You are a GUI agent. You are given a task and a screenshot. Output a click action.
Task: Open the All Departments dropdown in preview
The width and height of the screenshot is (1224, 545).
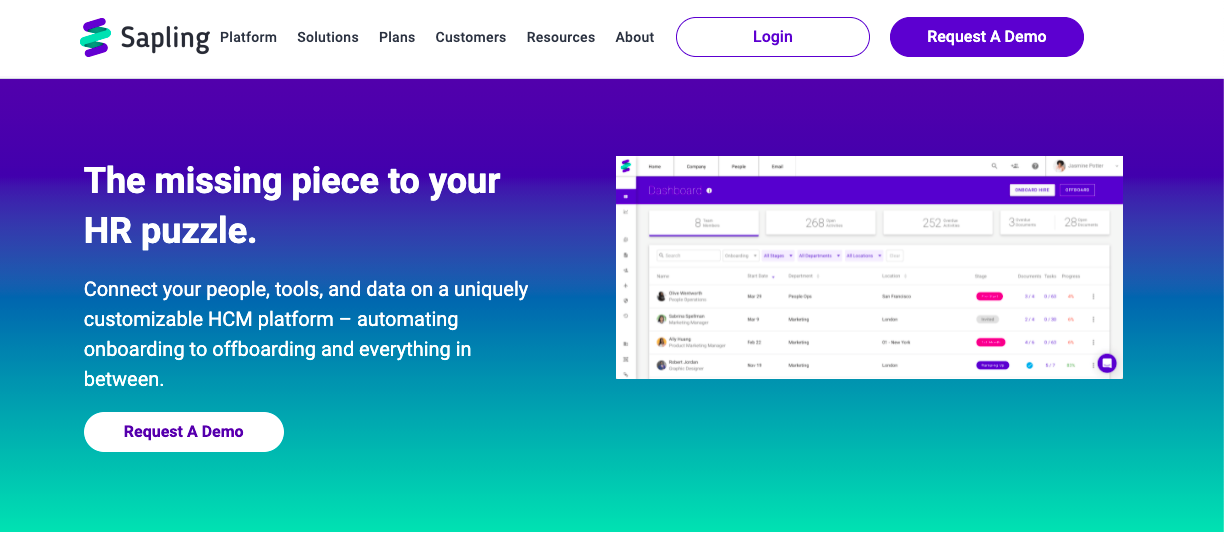tap(819, 255)
